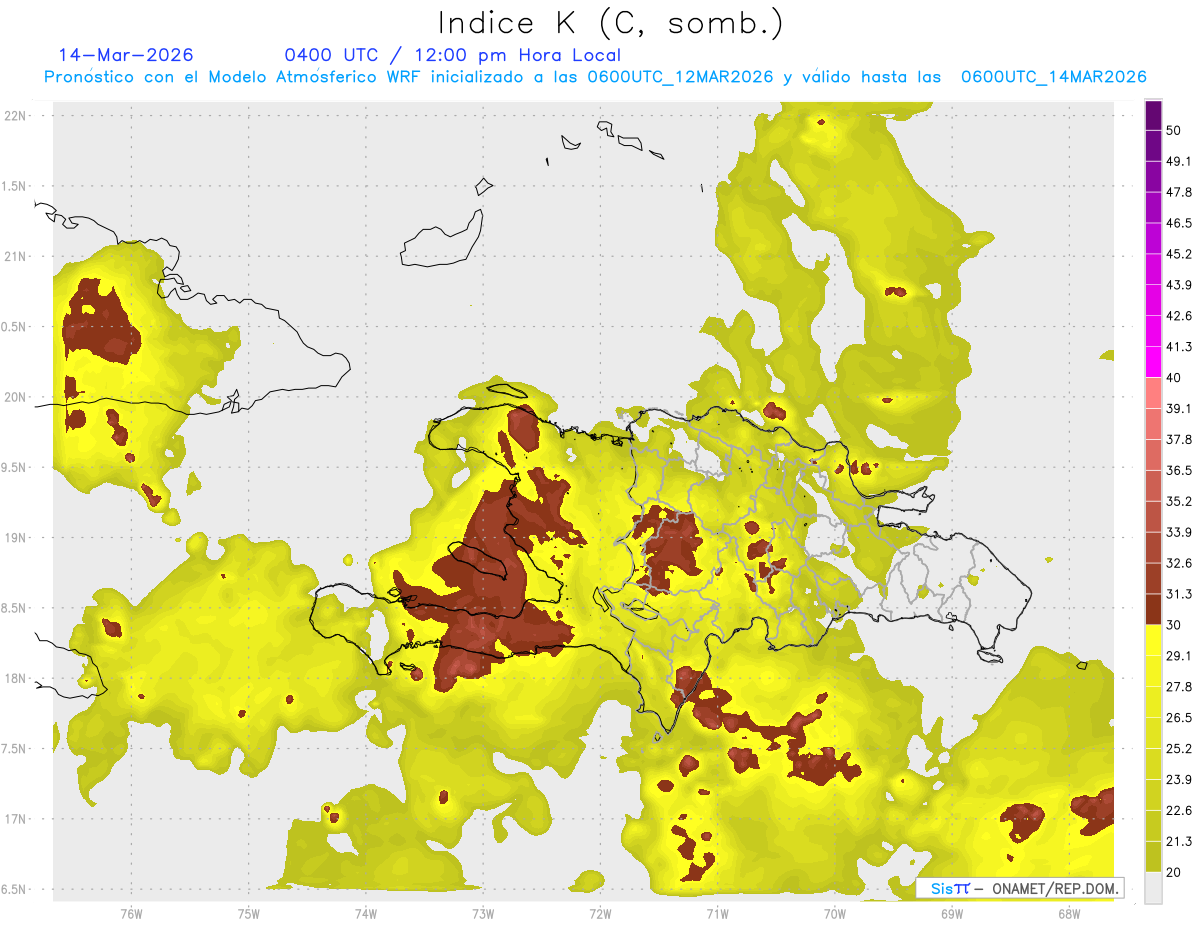Click the '73W' longitude label
1200x927 pixels.
483,914
